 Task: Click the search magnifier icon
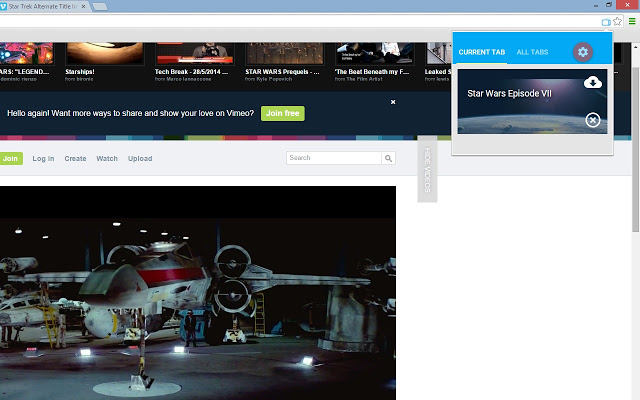click(x=388, y=158)
